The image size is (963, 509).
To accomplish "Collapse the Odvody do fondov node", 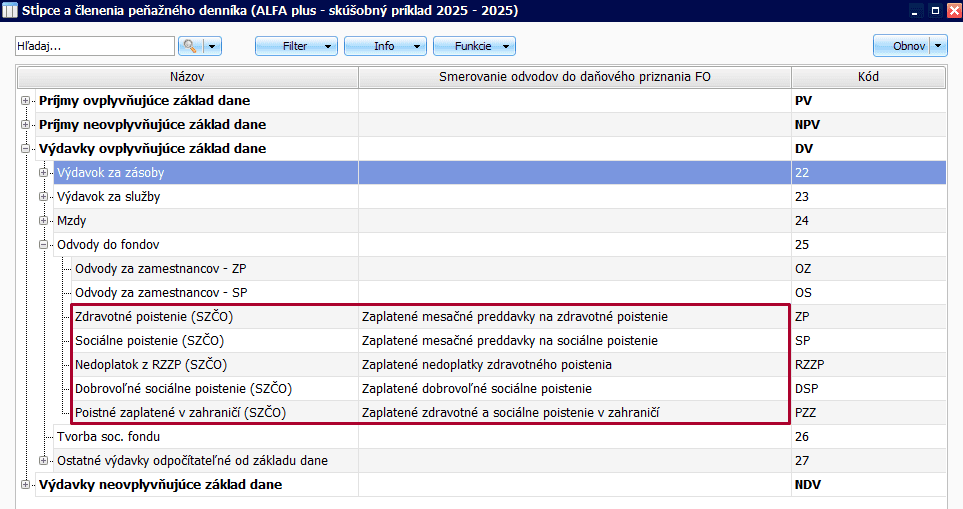I will click(x=43, y=245).
